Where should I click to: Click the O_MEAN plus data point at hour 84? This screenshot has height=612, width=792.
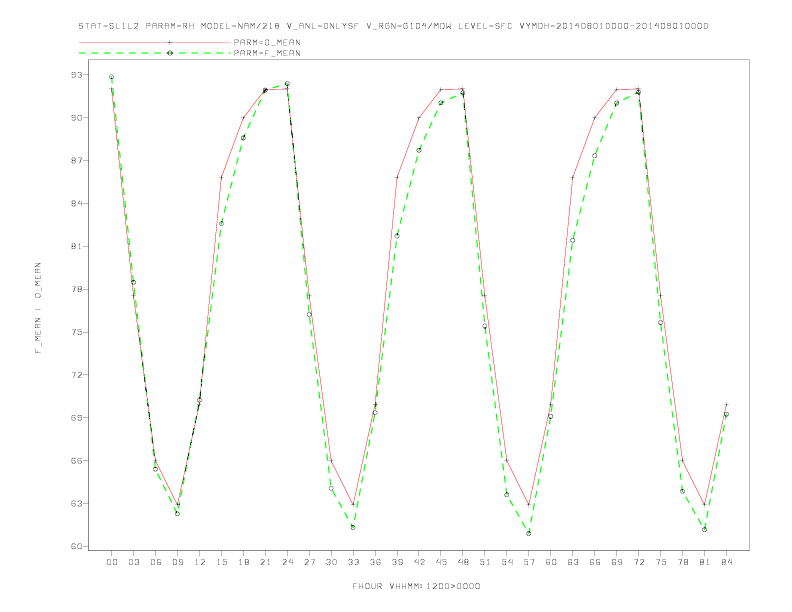pos(726,404)
